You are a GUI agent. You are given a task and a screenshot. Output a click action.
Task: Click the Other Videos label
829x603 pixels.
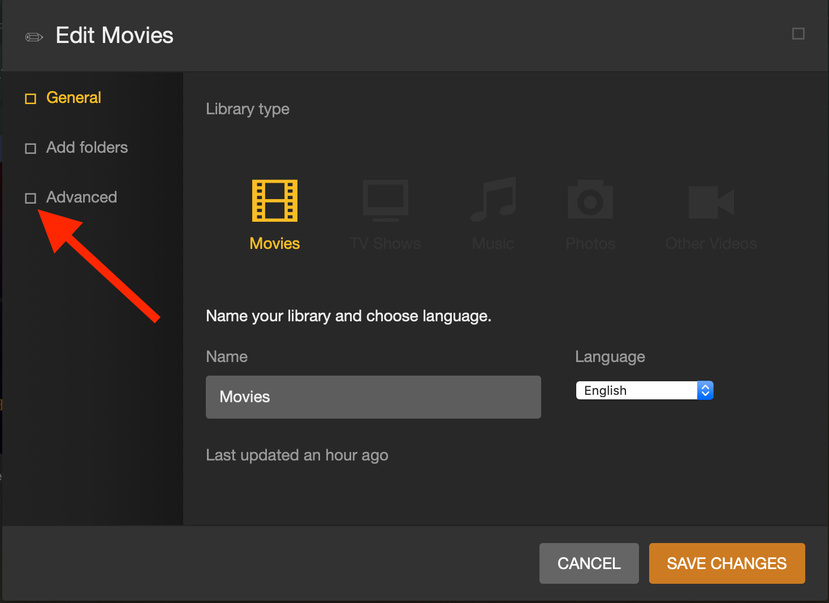tap(711, 244)
